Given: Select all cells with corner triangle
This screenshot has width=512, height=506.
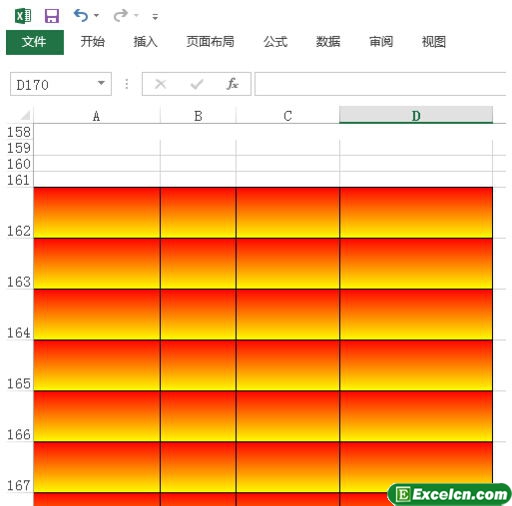Looking at the screenshot, I should [25, 116].
